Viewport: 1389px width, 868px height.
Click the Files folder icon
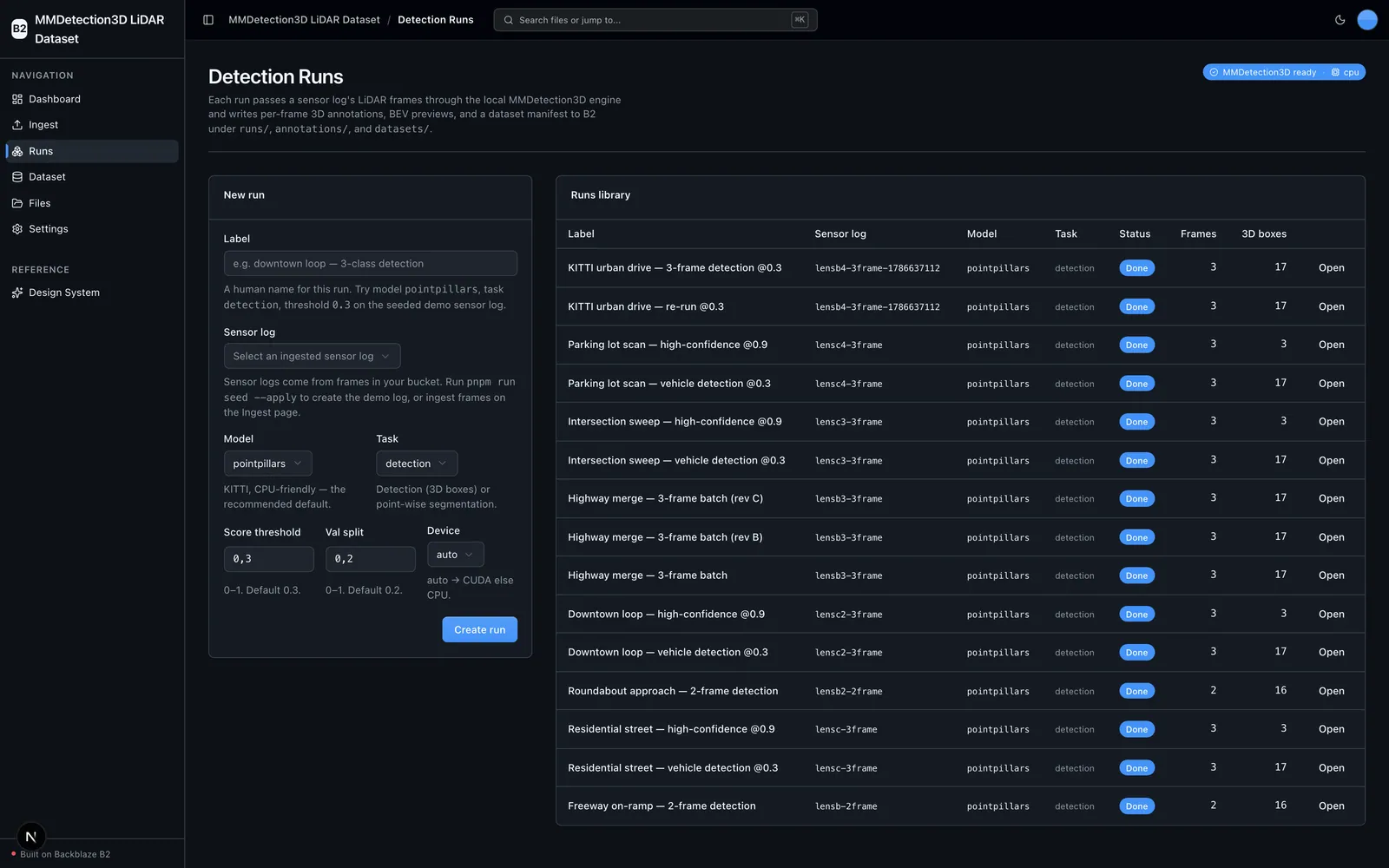point(17,203)
